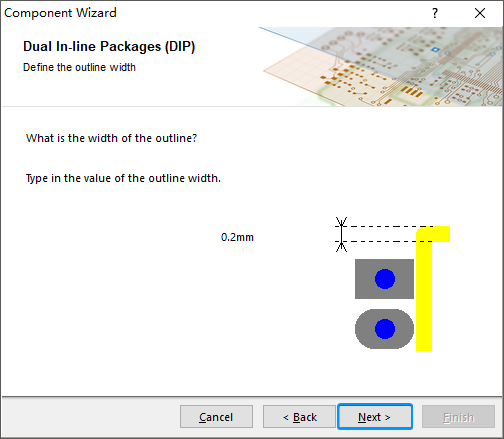504x439 pixels.
Task: Click the 'Define the outline width' subtitle
Action: click(79, 67)
